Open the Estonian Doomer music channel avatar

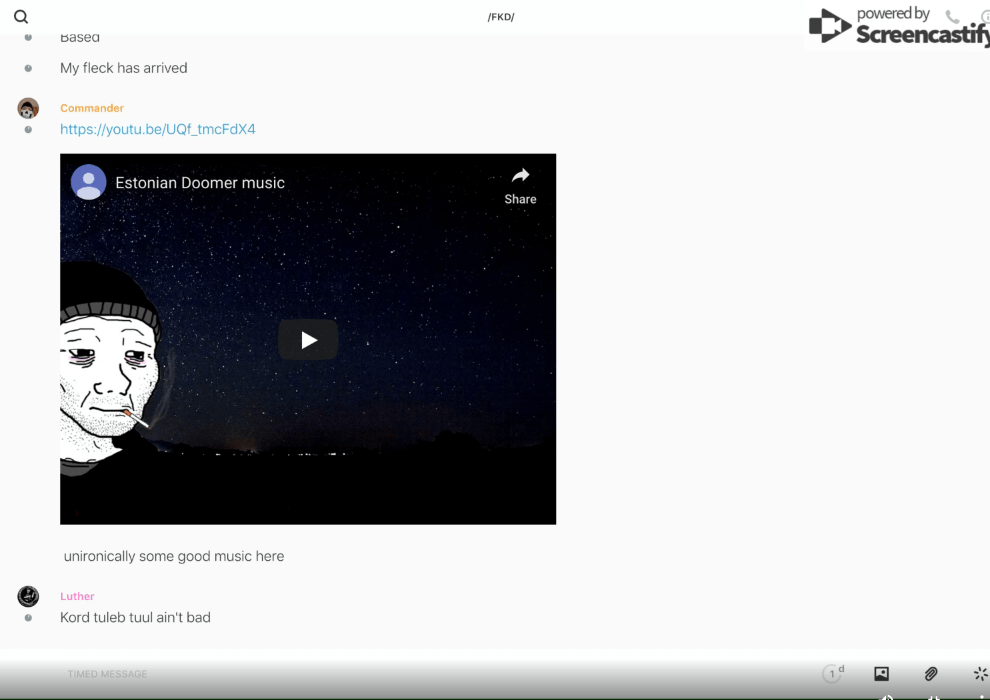tap(88, 182)
